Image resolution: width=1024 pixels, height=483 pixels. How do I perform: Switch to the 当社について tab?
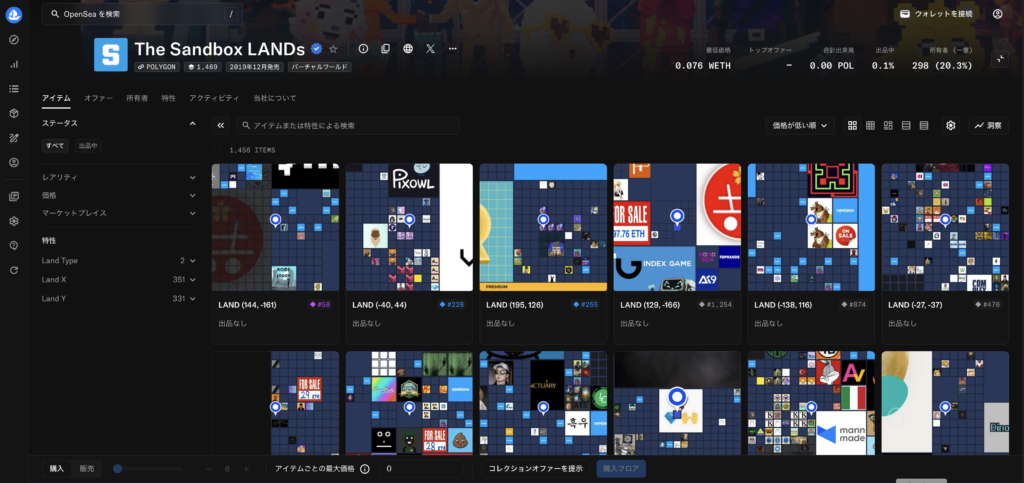275,98
